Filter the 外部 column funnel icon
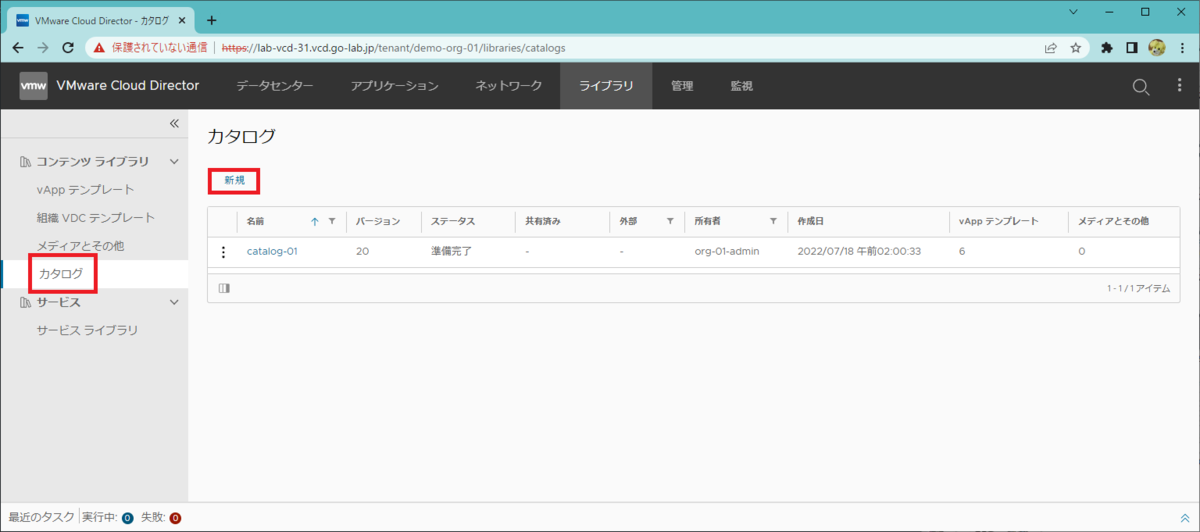This screenshot has width=1200, height=532. (x=670, y=221)
